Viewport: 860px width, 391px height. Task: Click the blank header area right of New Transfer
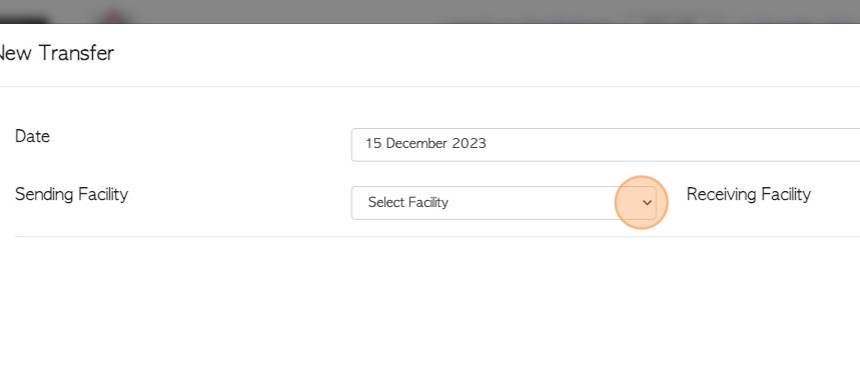click(x=488, y=54)
